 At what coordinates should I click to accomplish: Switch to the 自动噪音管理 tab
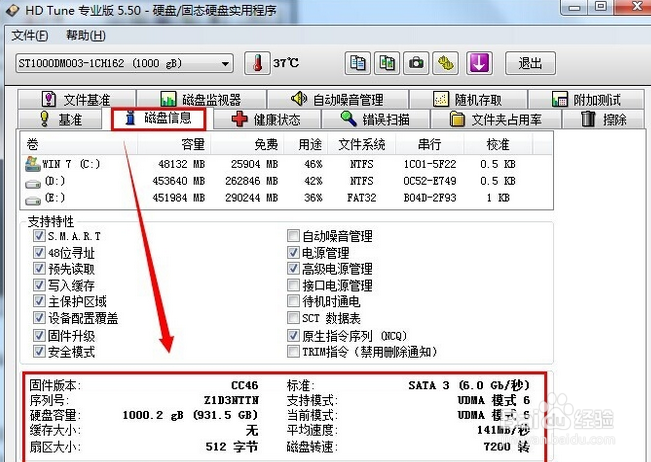[338, 100]
